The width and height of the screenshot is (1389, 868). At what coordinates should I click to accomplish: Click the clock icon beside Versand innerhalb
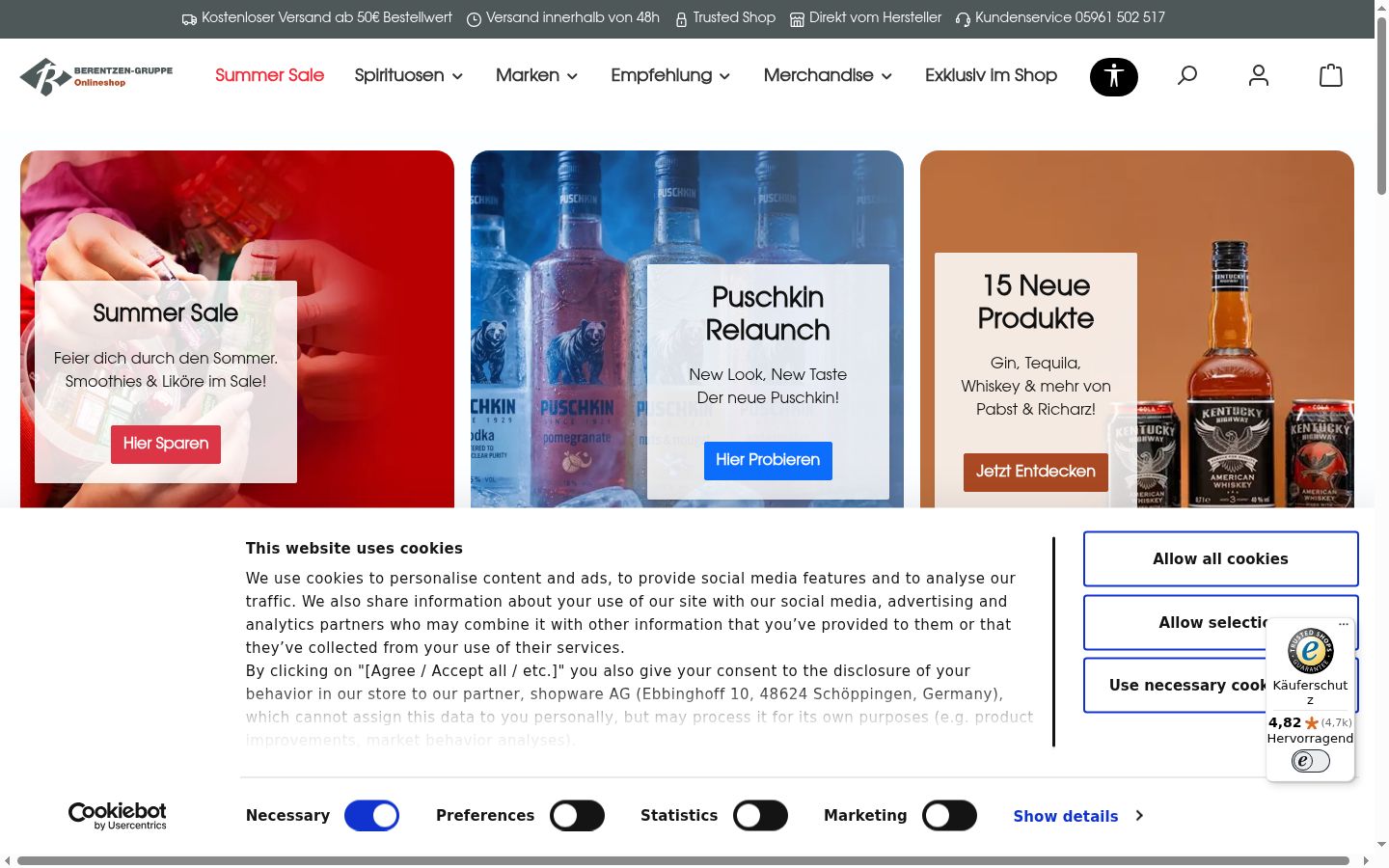tap(474, 19)
